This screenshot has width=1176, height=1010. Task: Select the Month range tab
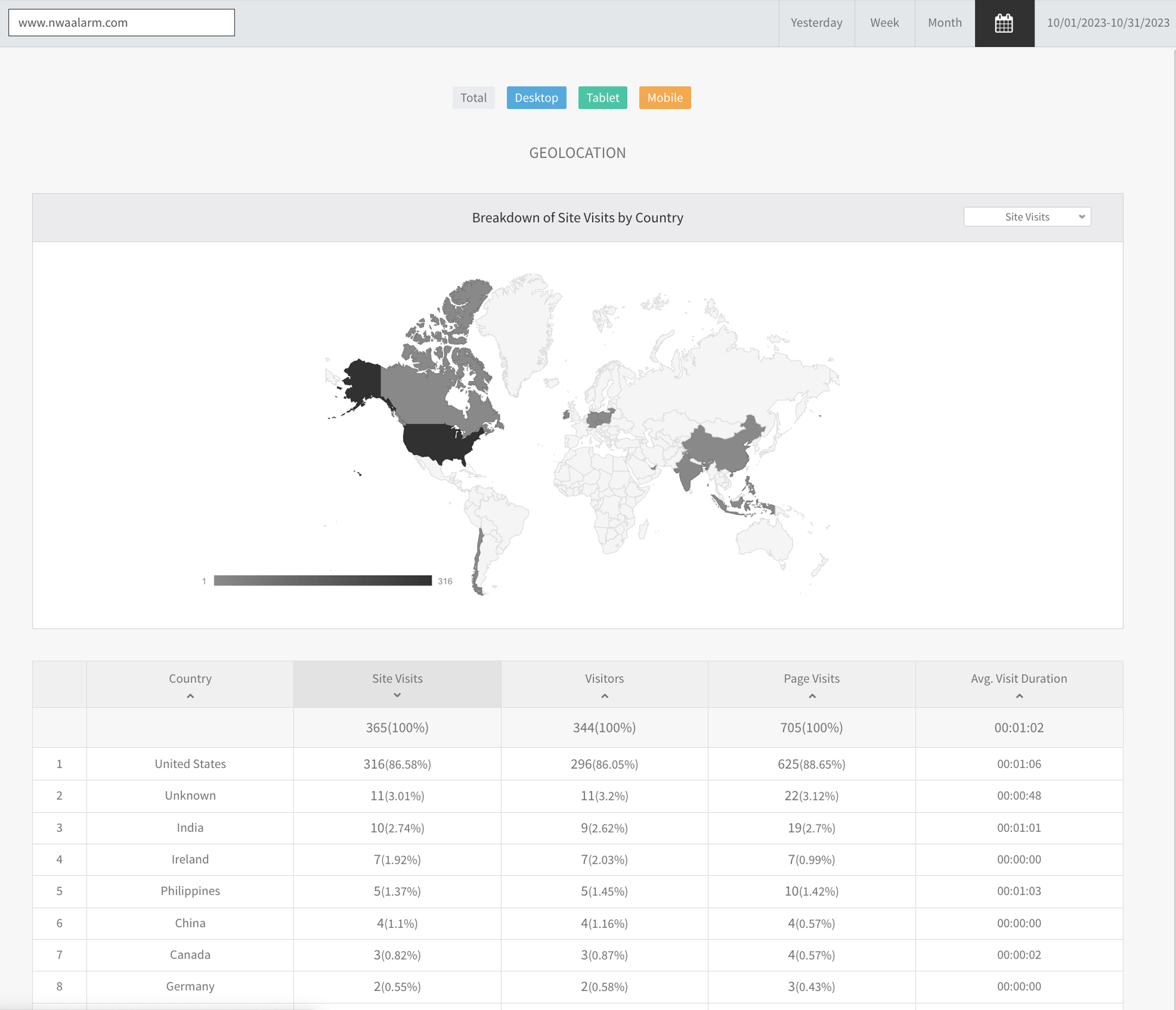point(944,23)
